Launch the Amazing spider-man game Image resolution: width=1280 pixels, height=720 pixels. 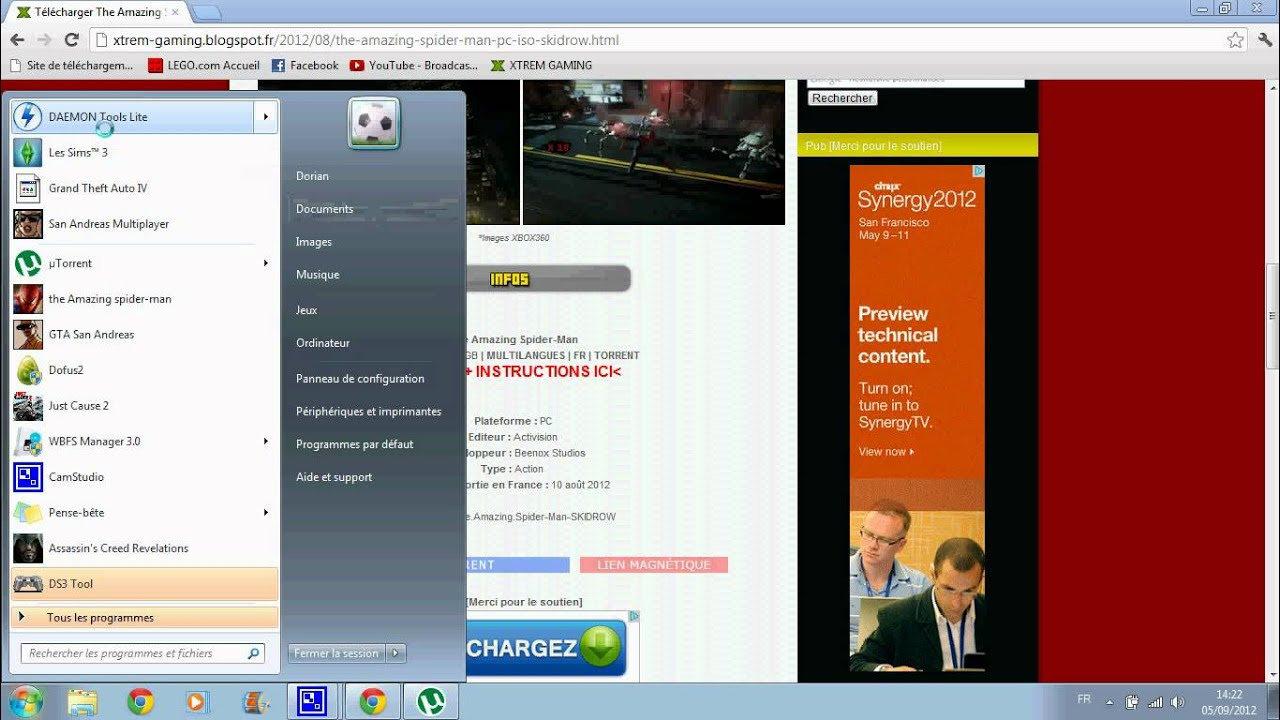(144, 299)
